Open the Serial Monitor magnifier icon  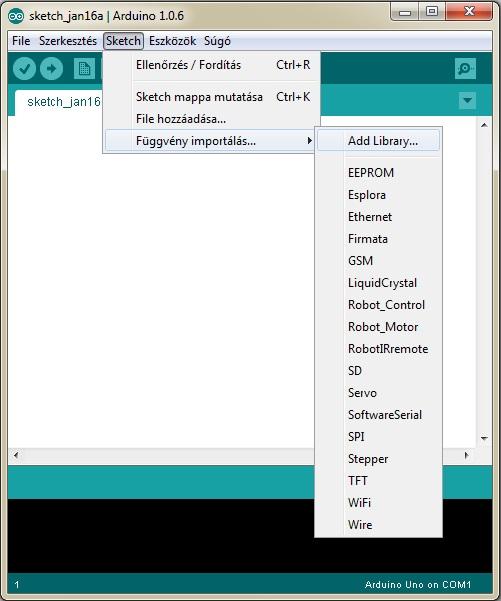point(465,69)
